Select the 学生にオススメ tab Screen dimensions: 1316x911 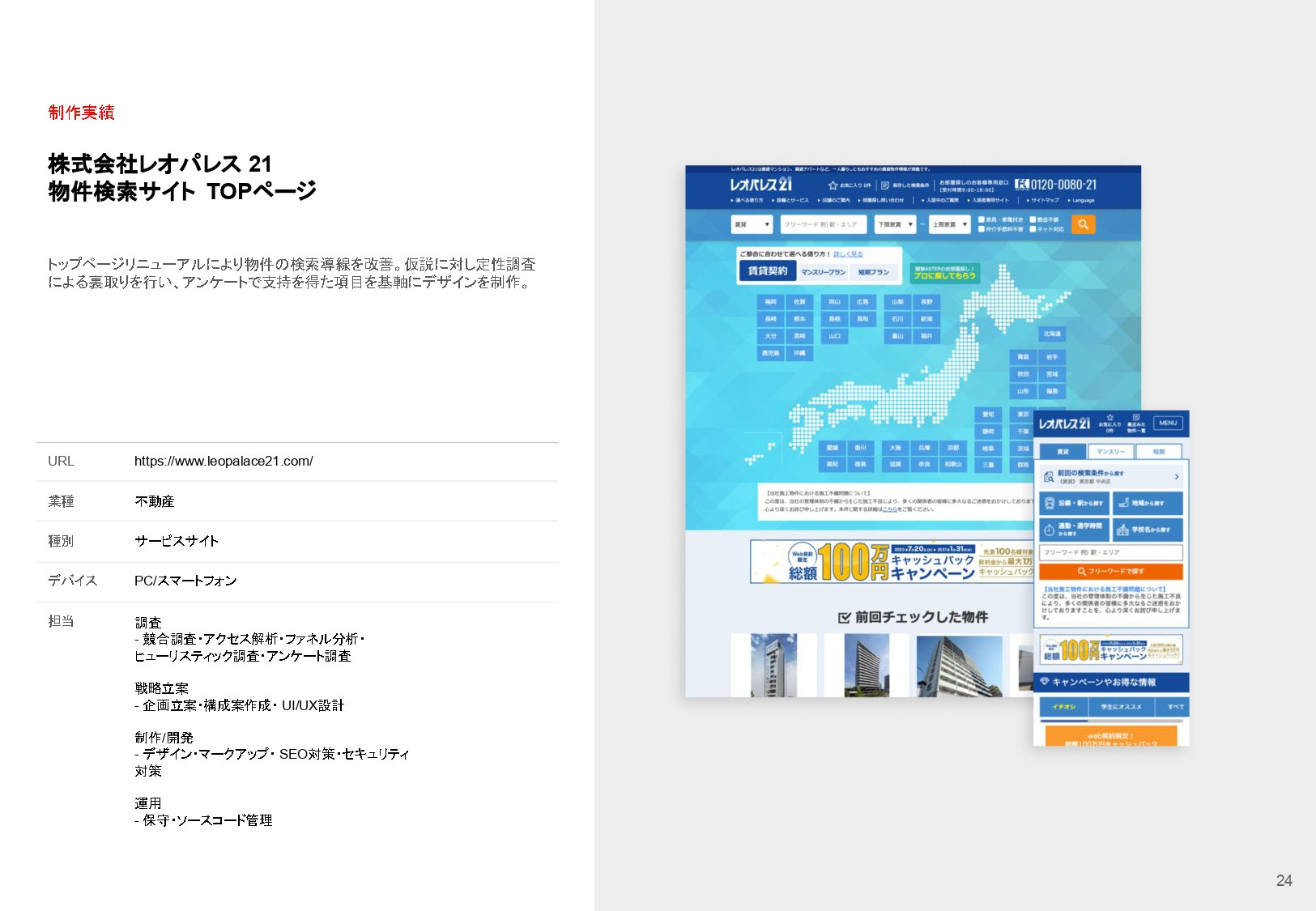click(x=1122, y=707)
